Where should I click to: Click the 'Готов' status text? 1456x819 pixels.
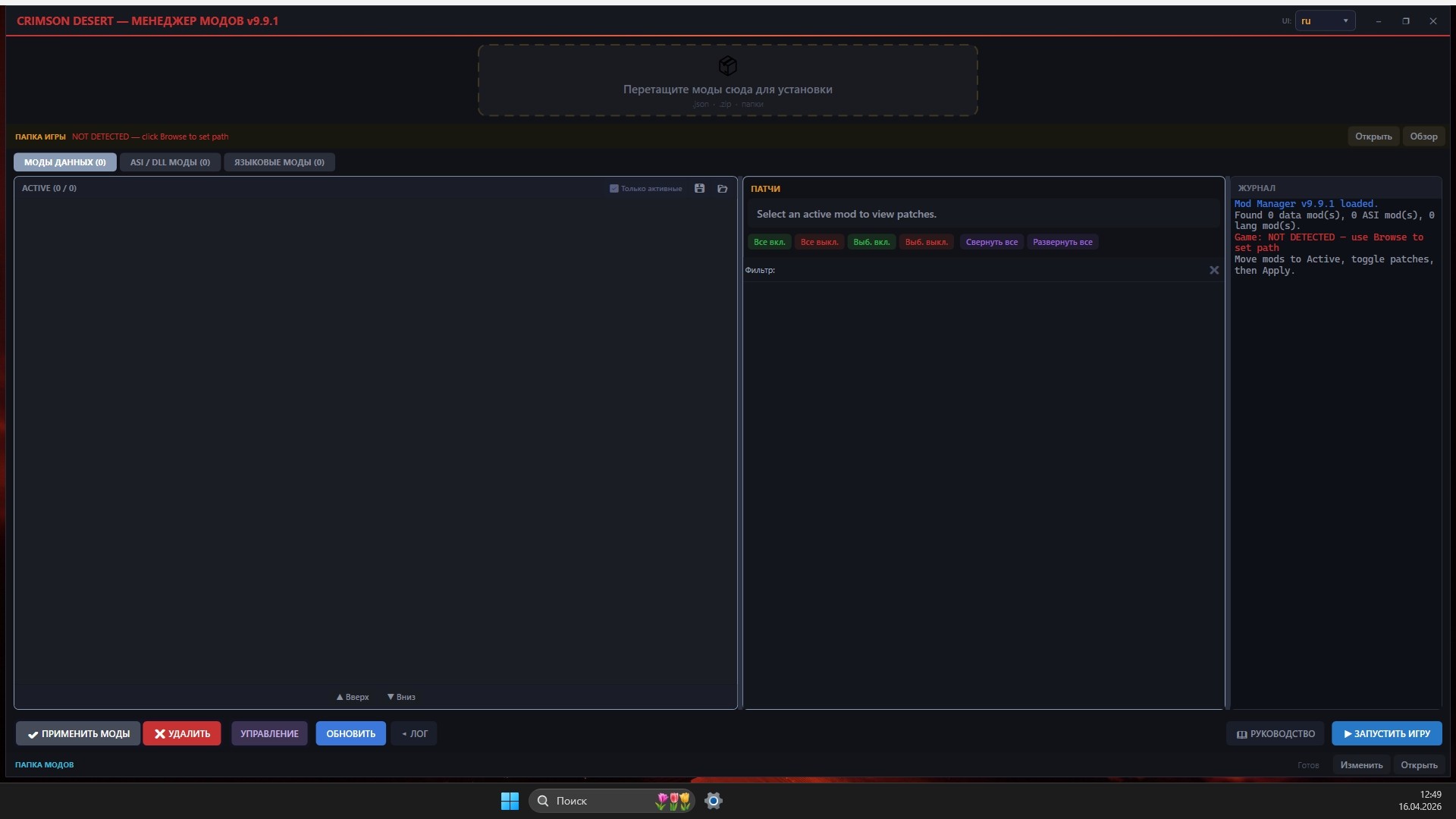pos(1308,765)
